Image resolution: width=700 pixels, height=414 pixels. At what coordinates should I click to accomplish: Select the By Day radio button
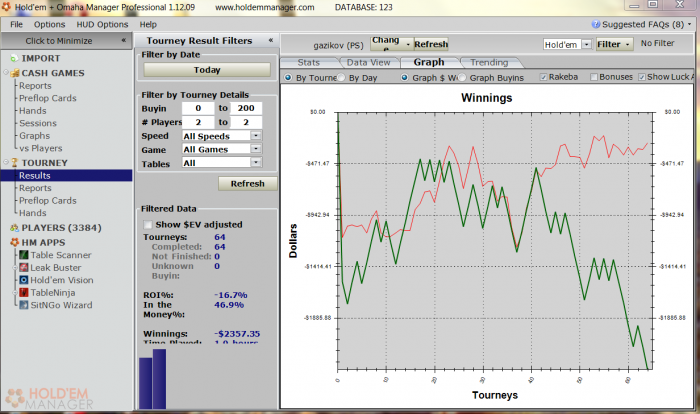341,77
